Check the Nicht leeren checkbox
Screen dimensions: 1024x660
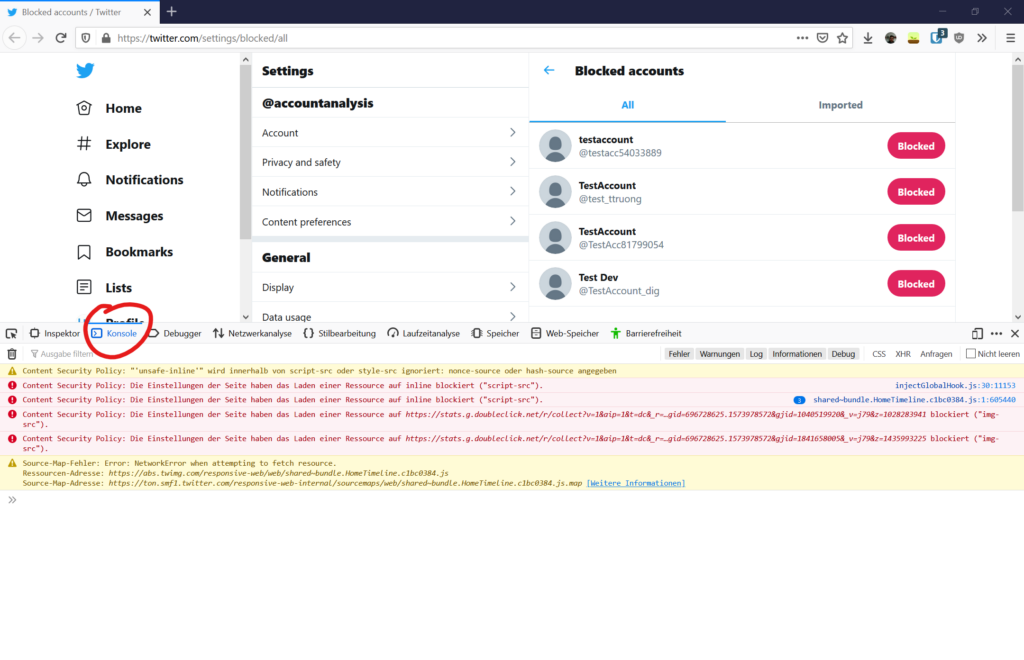click(x=970, y=354)
